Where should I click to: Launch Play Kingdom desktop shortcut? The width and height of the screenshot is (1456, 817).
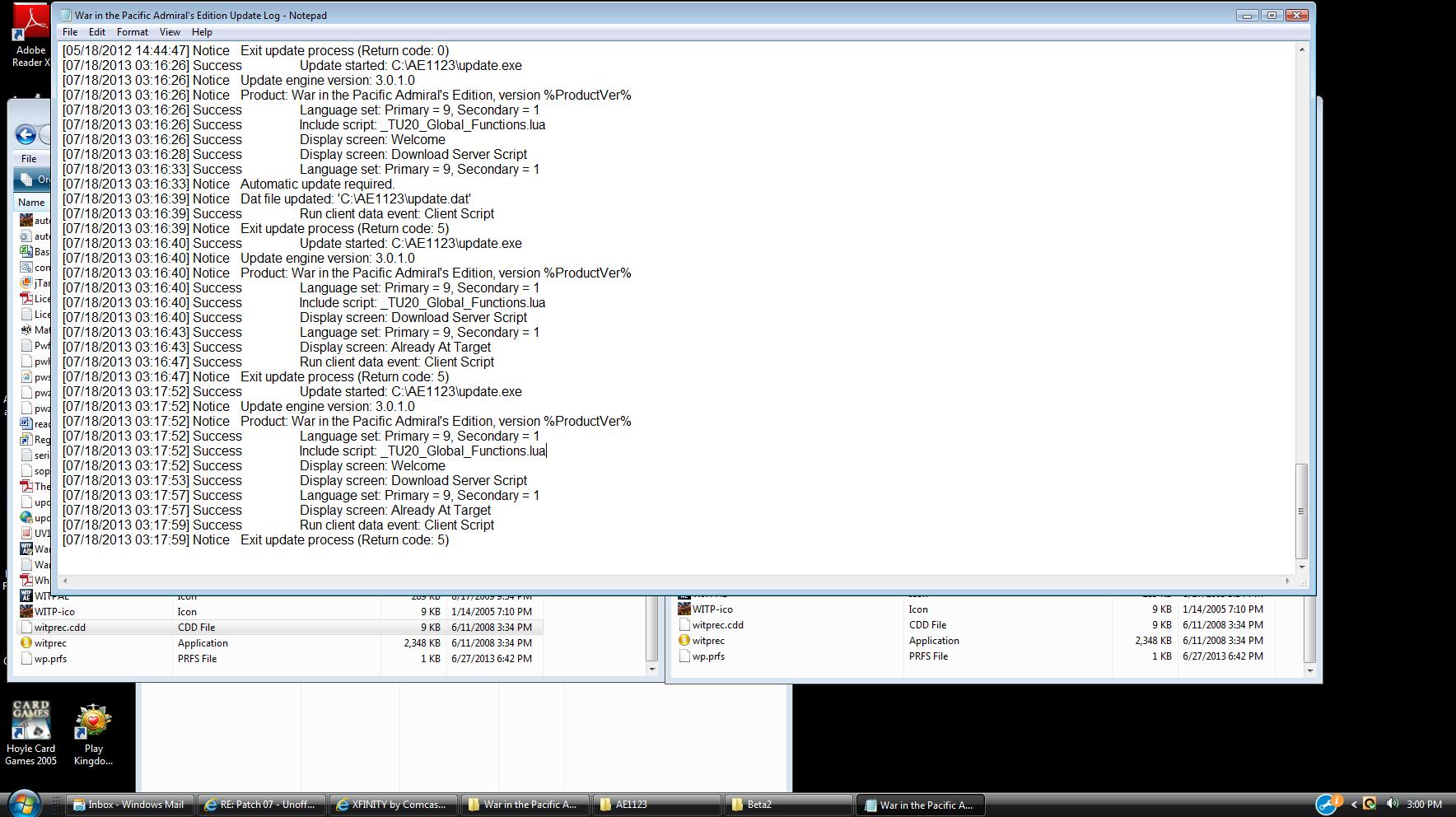[x=93, y=735]
